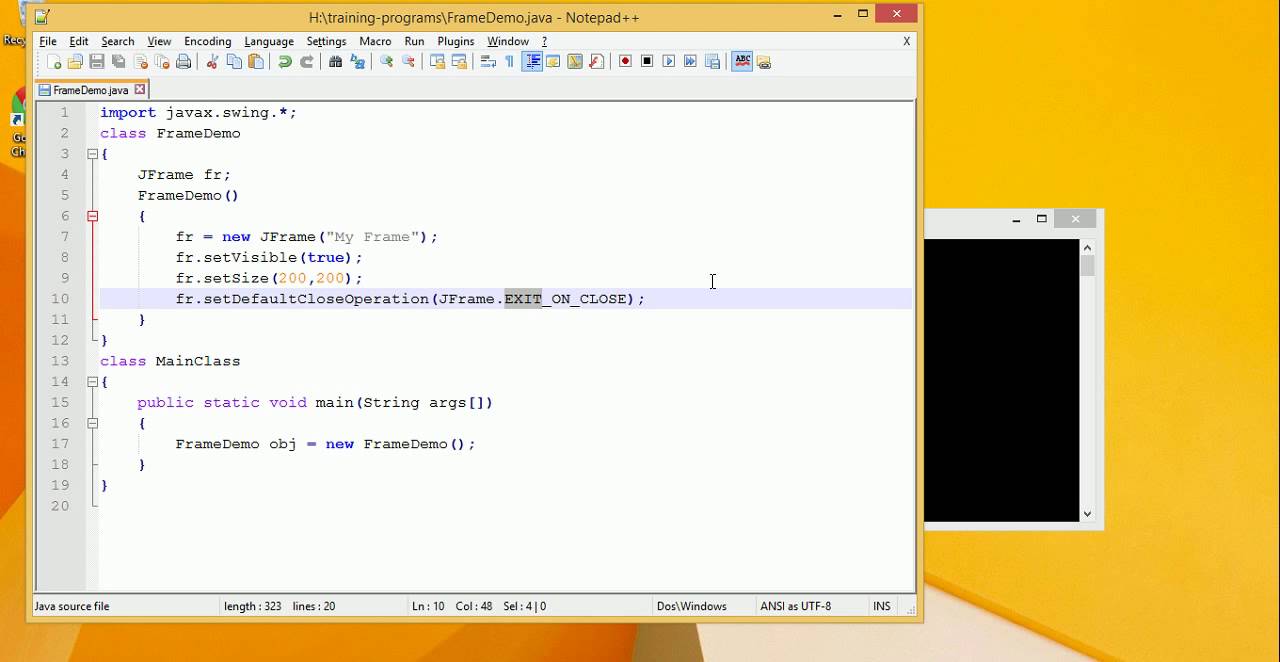This screenshot has height=662, width=1280.
Task: Toggle Word Wrap toolbar button
Action: pyautogui.click(x=488, y=62)
